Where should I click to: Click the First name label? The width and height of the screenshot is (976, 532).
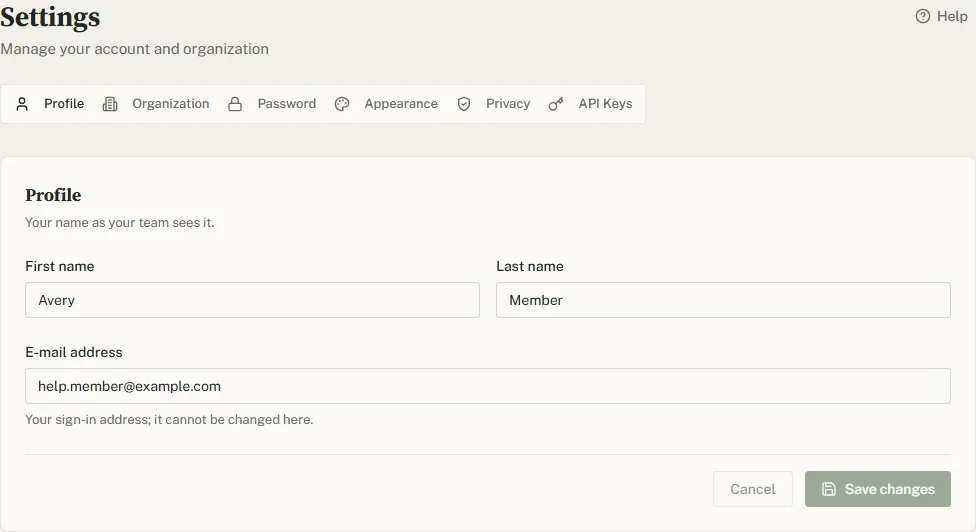pyautogui.click(x=60, y=266)
